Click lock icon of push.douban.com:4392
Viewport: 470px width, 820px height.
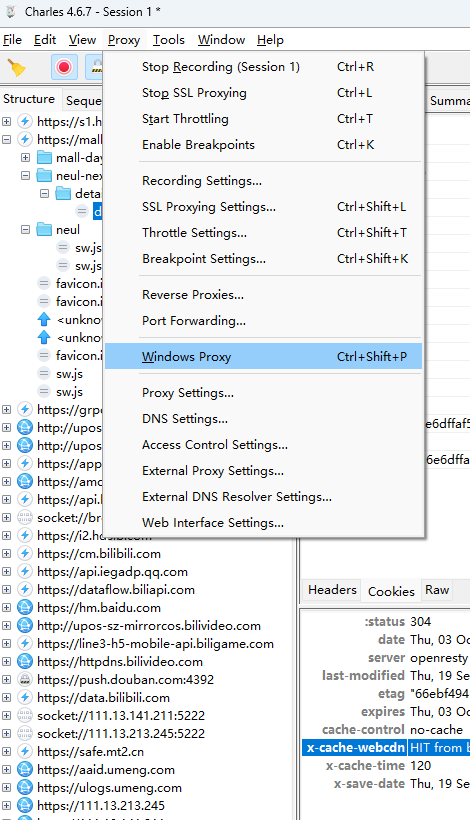[25, 679]
